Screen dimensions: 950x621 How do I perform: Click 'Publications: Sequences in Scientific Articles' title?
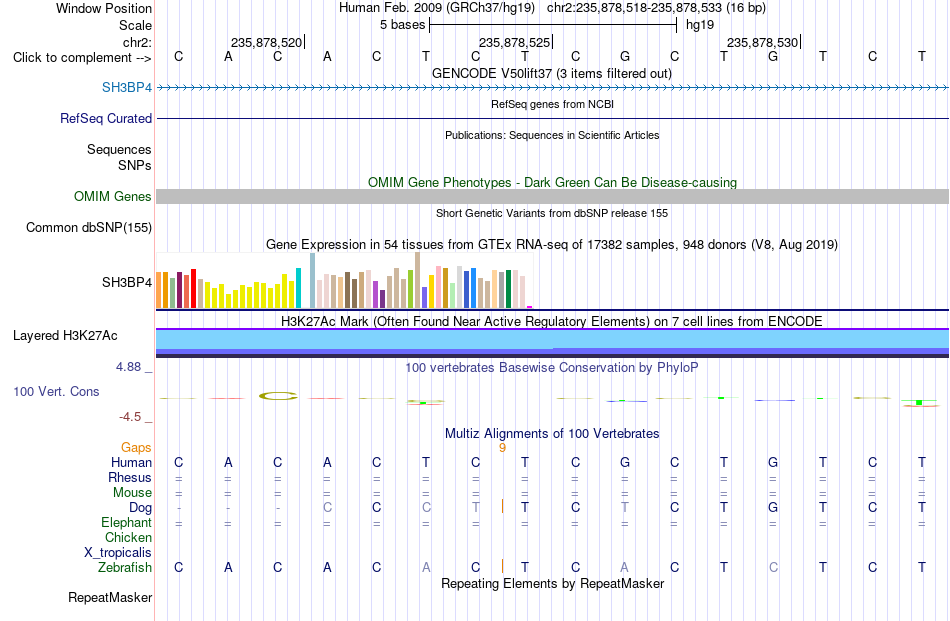tap(552, 135)
